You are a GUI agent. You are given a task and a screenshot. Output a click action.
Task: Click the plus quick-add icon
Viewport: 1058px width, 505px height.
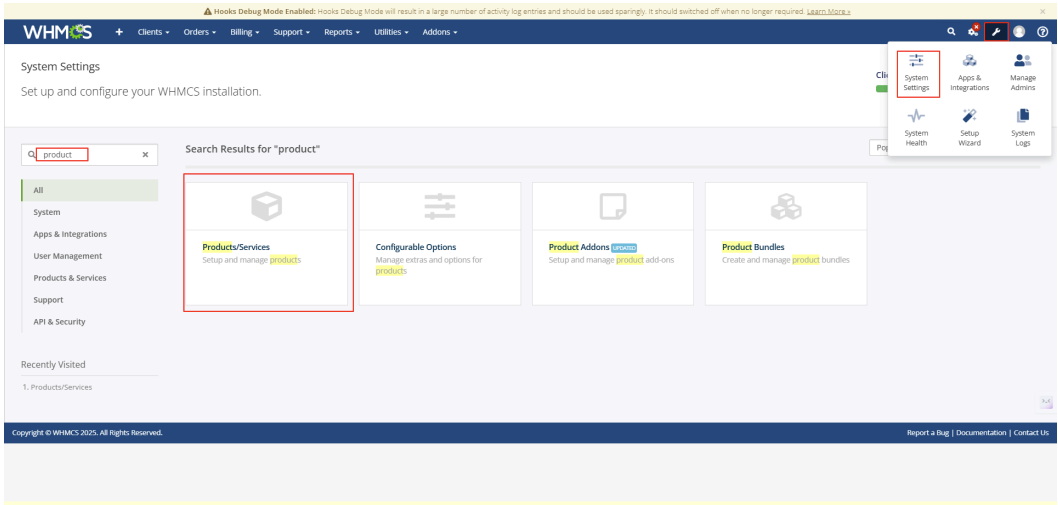tap(119, 32)
